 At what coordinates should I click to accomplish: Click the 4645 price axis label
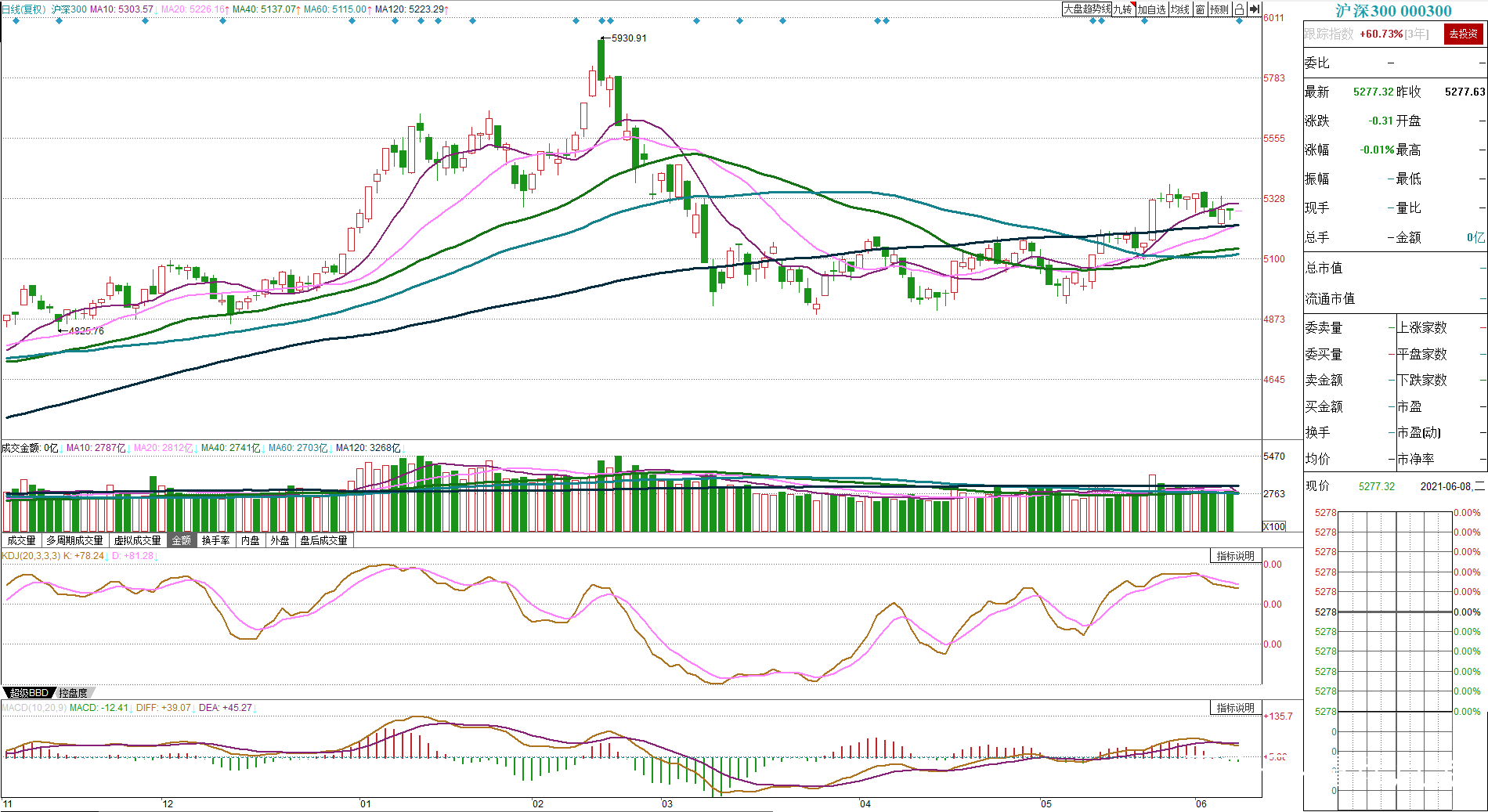1274,380
